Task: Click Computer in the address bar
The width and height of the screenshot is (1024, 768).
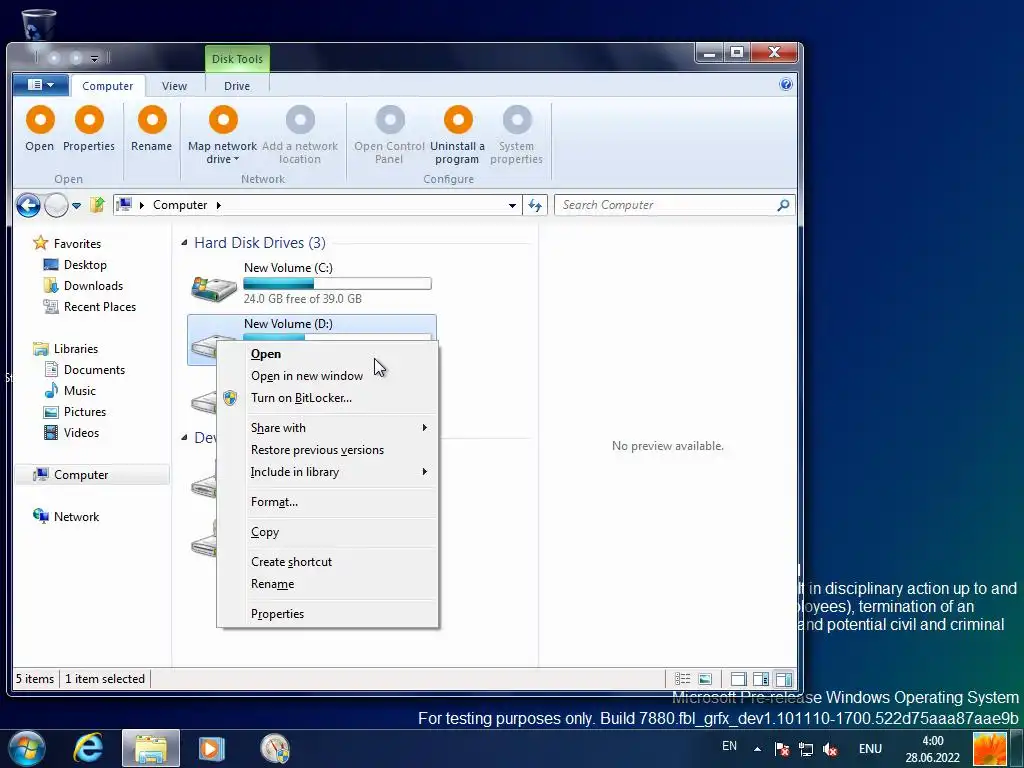Action: pos(180,205)
